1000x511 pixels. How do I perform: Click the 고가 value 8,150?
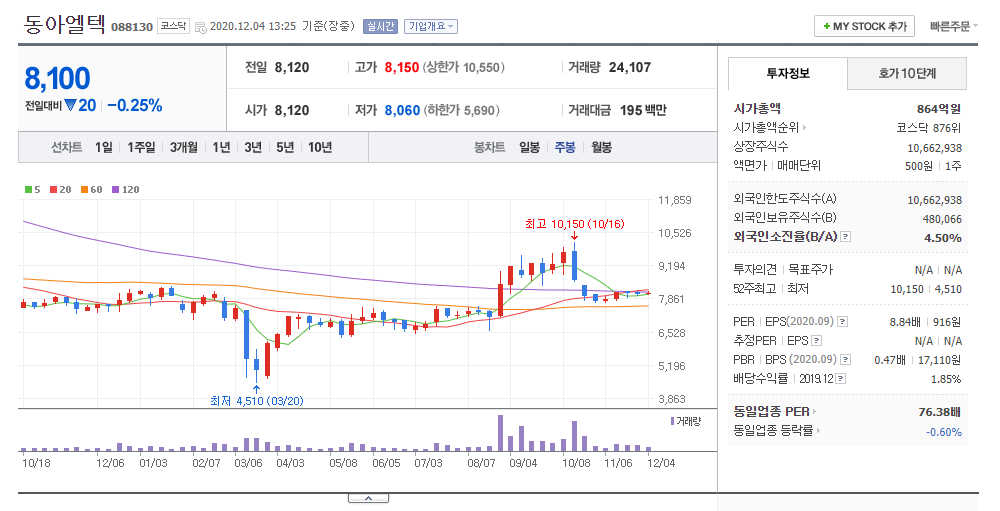pyautogui.click(x=402, y=67)
